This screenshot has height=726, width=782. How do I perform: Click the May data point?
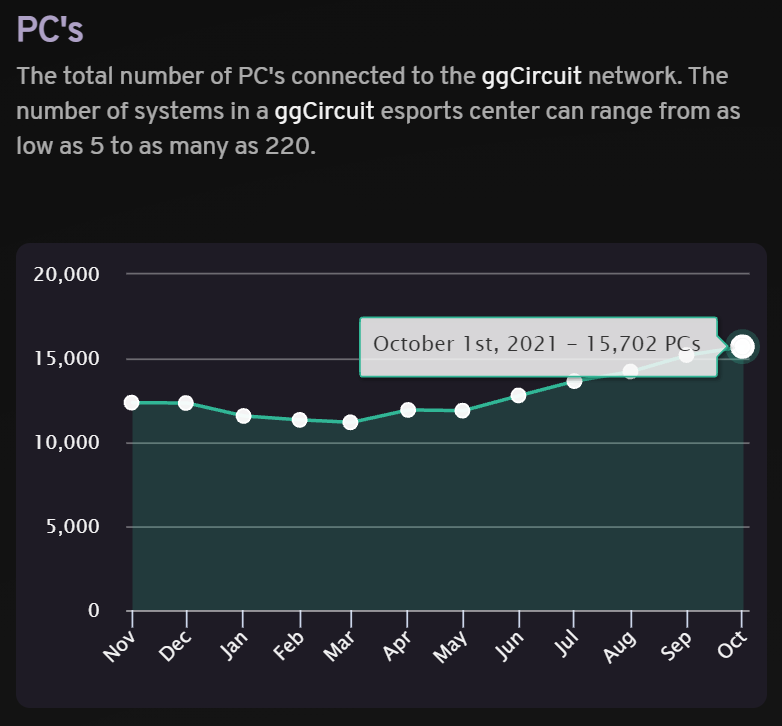click(462, 411)
